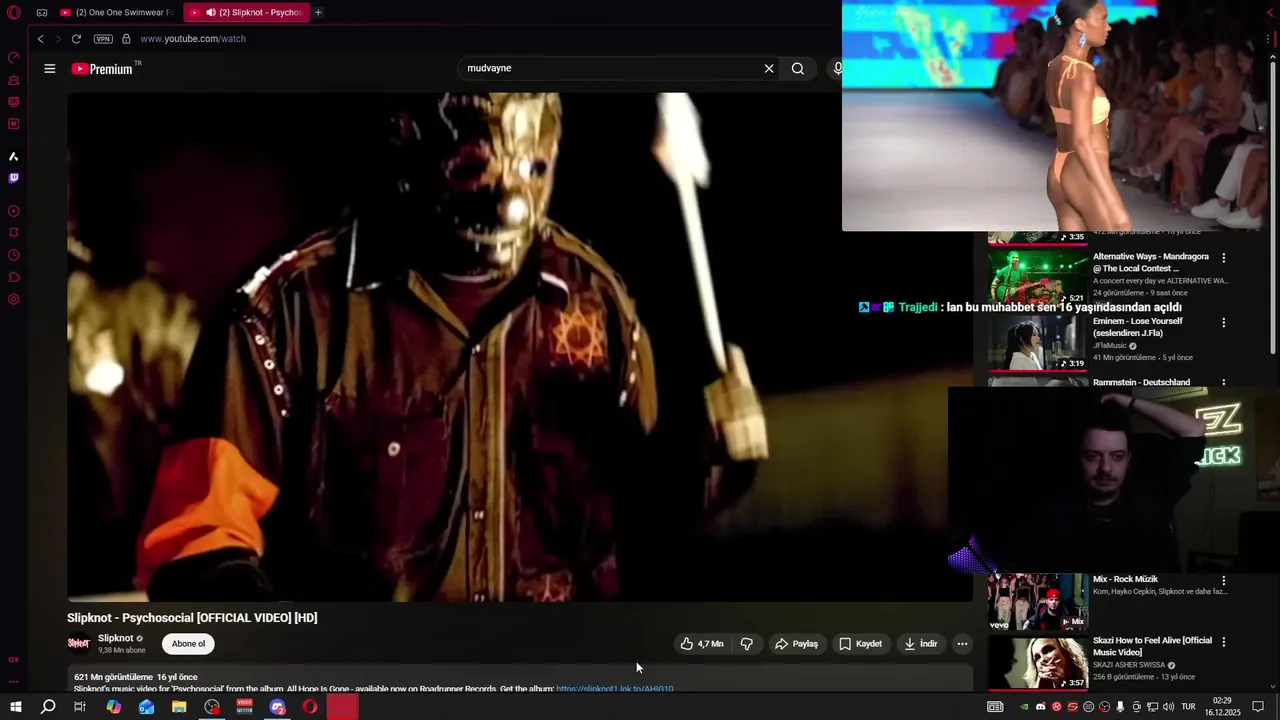Go back with the browser back arrow
The image size is (1280, 720).
point(40,39)
